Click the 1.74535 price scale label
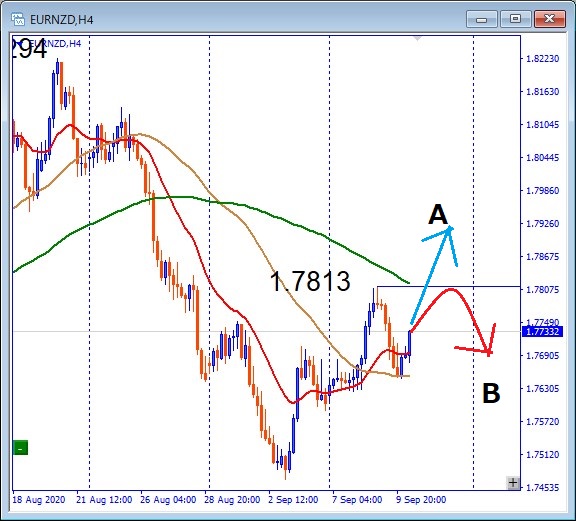576x521 pixels. click(543, 488)
